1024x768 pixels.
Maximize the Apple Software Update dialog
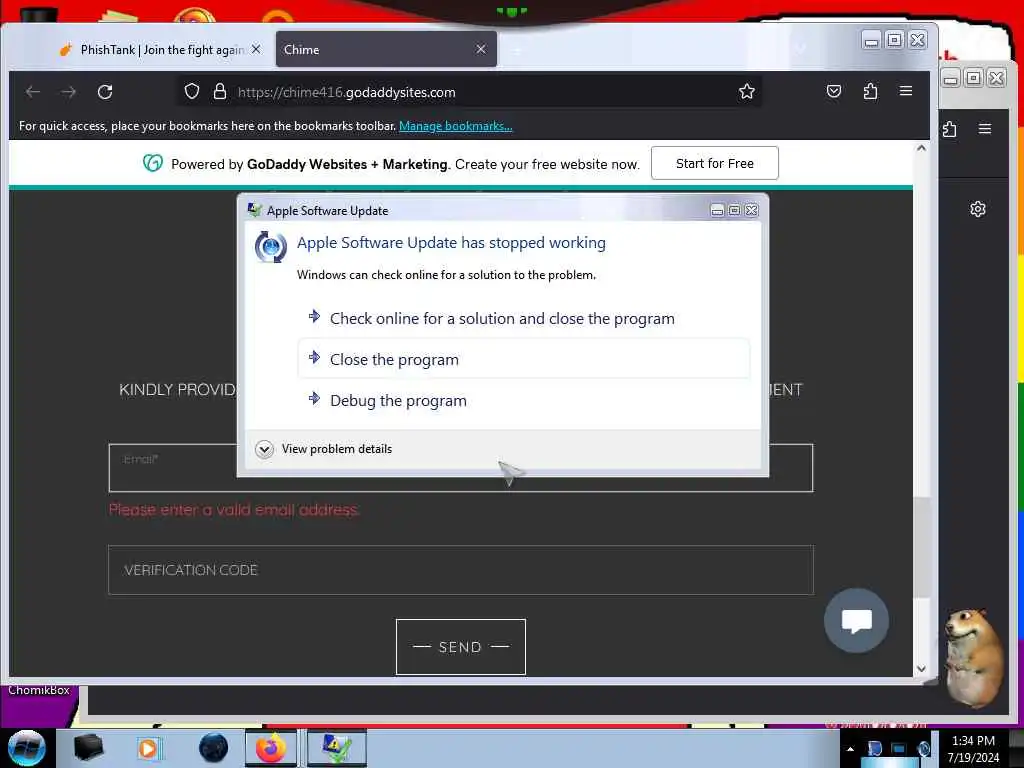coord(734,210)
